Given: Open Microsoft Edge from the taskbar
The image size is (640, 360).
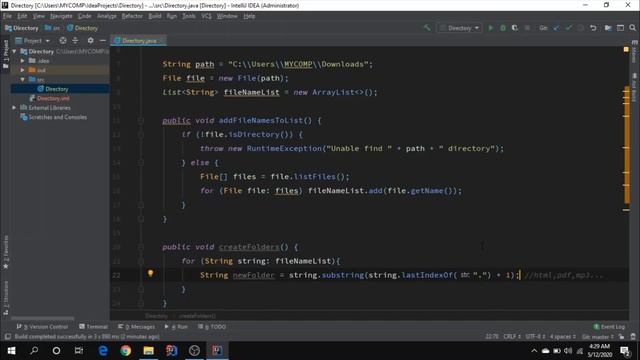Looking at the screenshot, I should pyautogui.click(x=103, y=351).
